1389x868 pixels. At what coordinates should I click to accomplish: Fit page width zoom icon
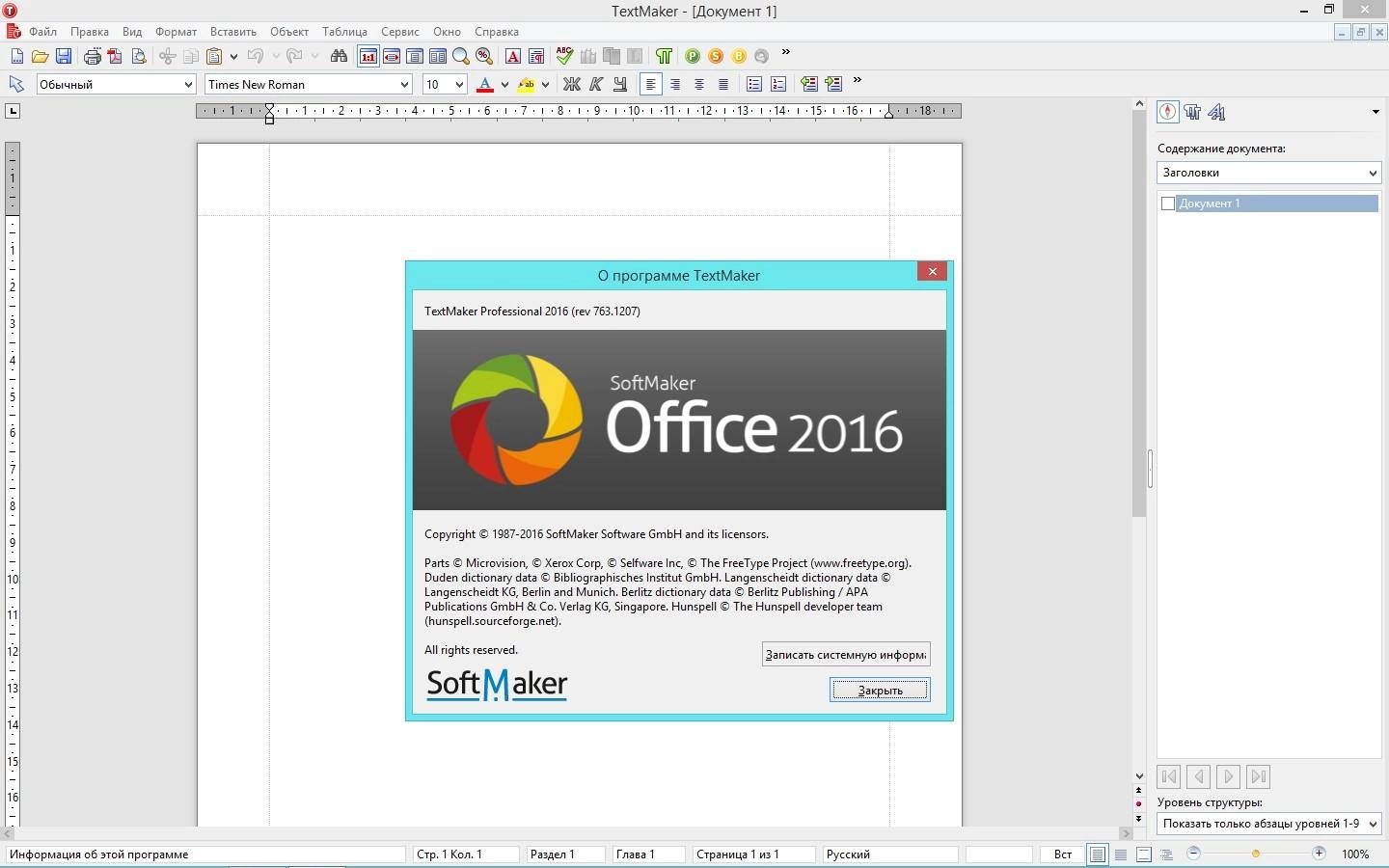tap(392, 56)
